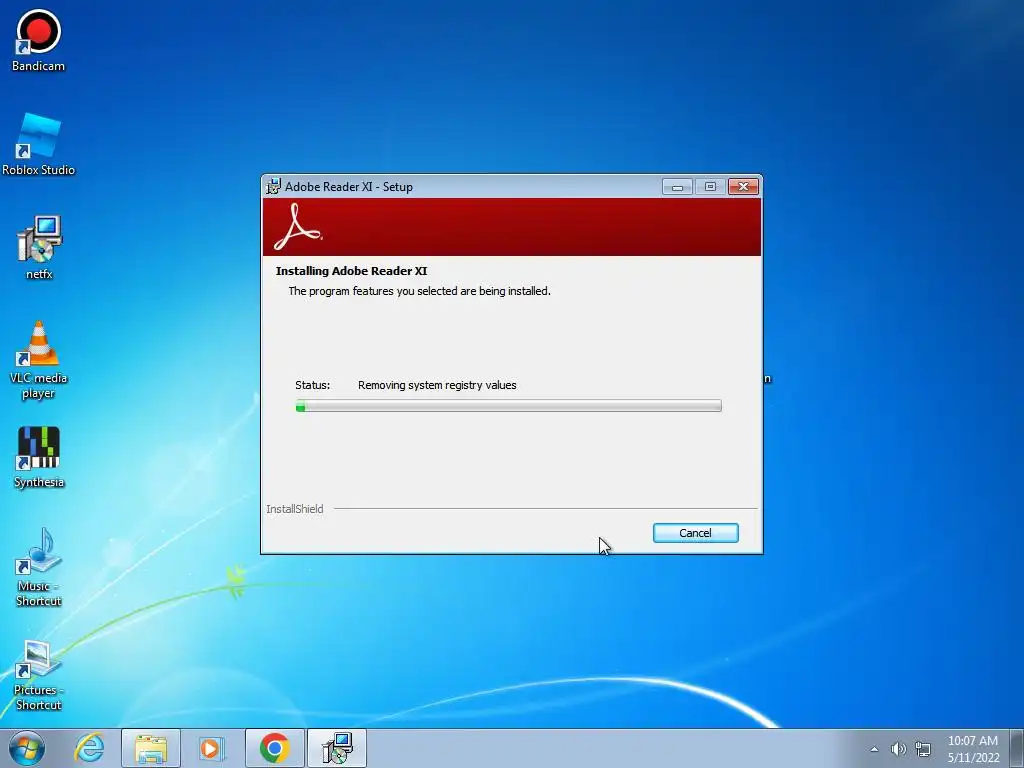Select the Pictures shortcut icon

point(39,675)
